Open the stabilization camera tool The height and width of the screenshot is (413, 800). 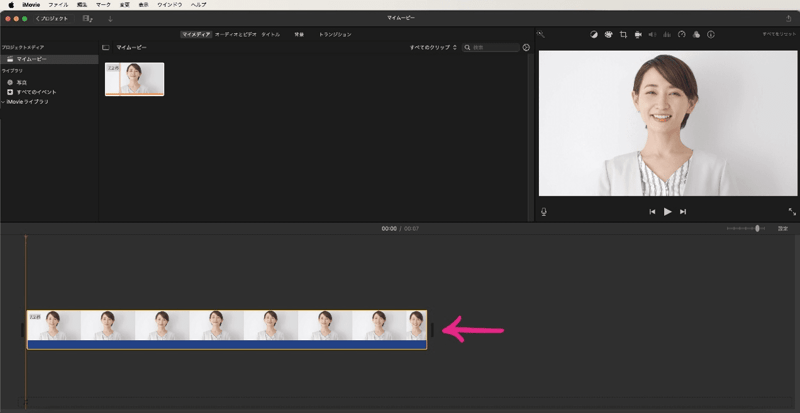coord(637,34)
